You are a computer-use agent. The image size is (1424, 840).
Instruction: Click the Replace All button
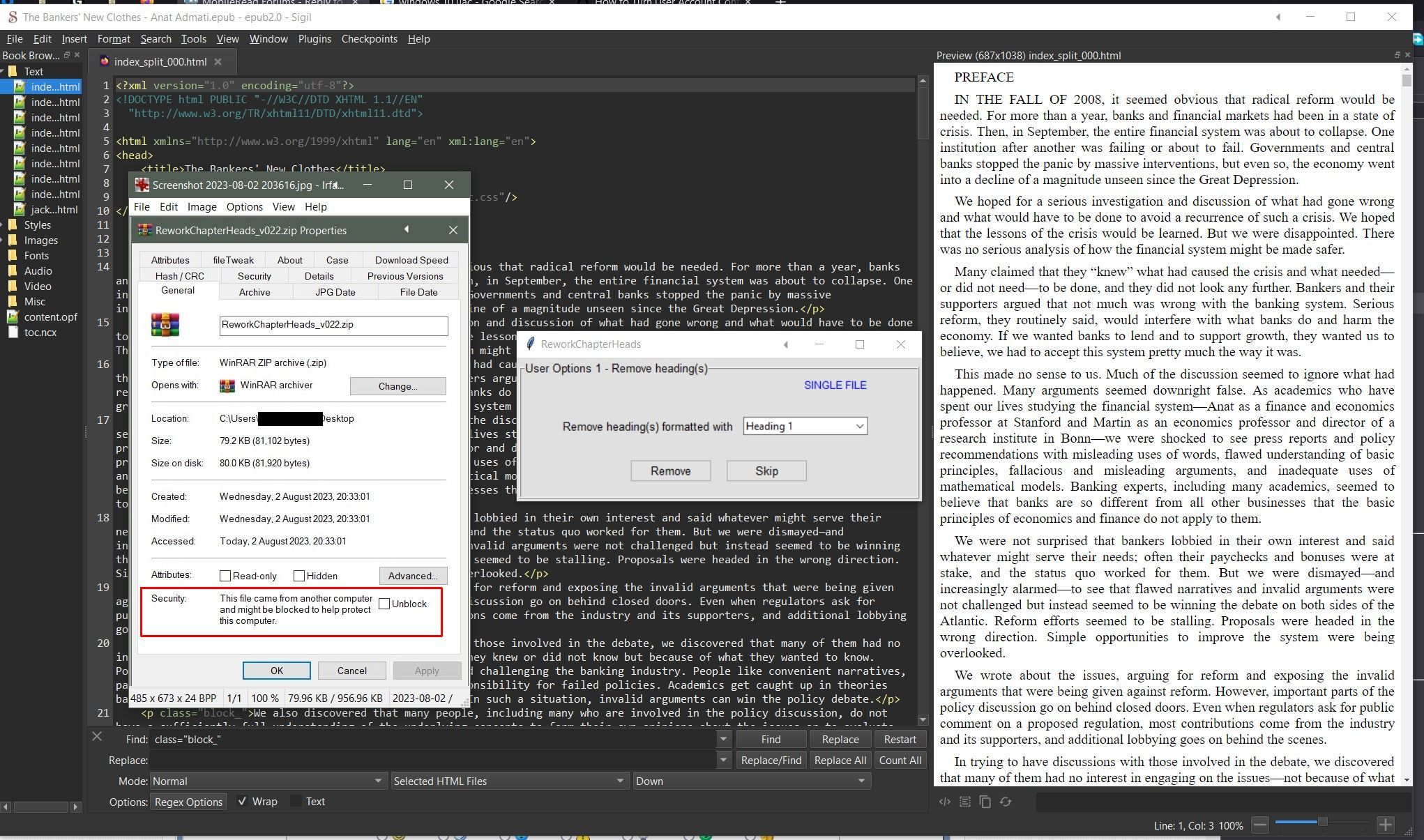tap(840, 760)
